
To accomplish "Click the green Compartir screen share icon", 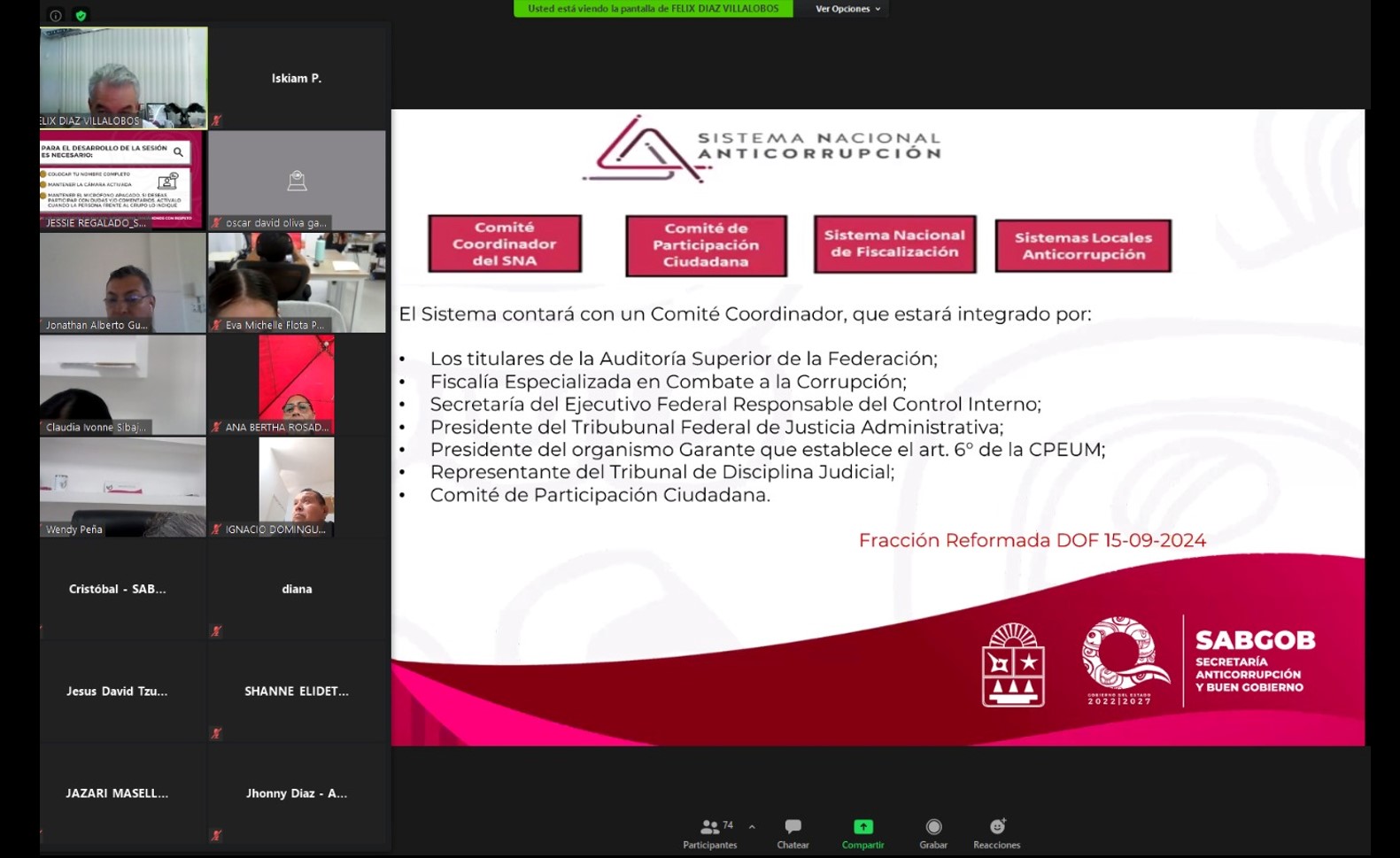I will coord(862,827).
